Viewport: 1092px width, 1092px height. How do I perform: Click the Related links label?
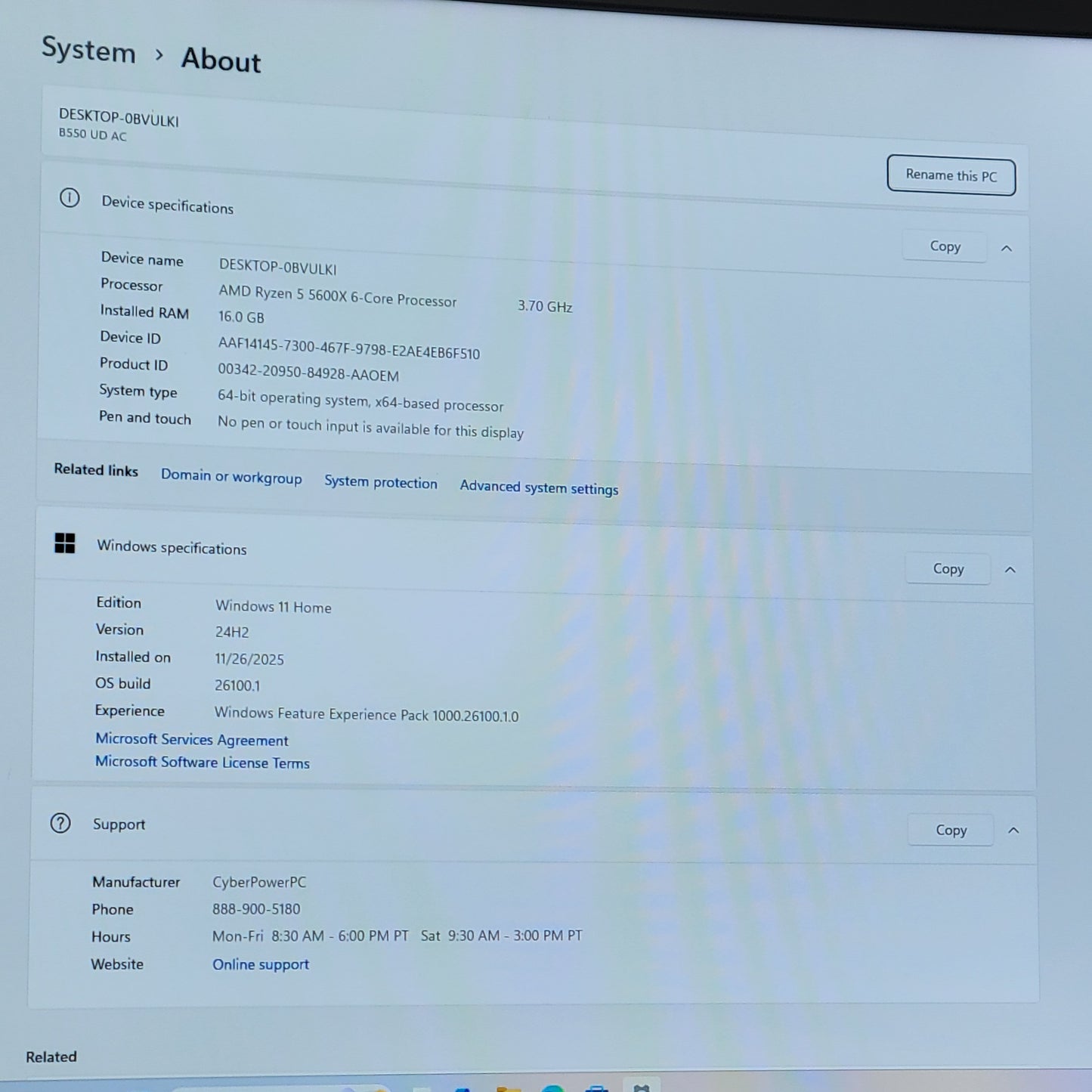coord(96,470)
